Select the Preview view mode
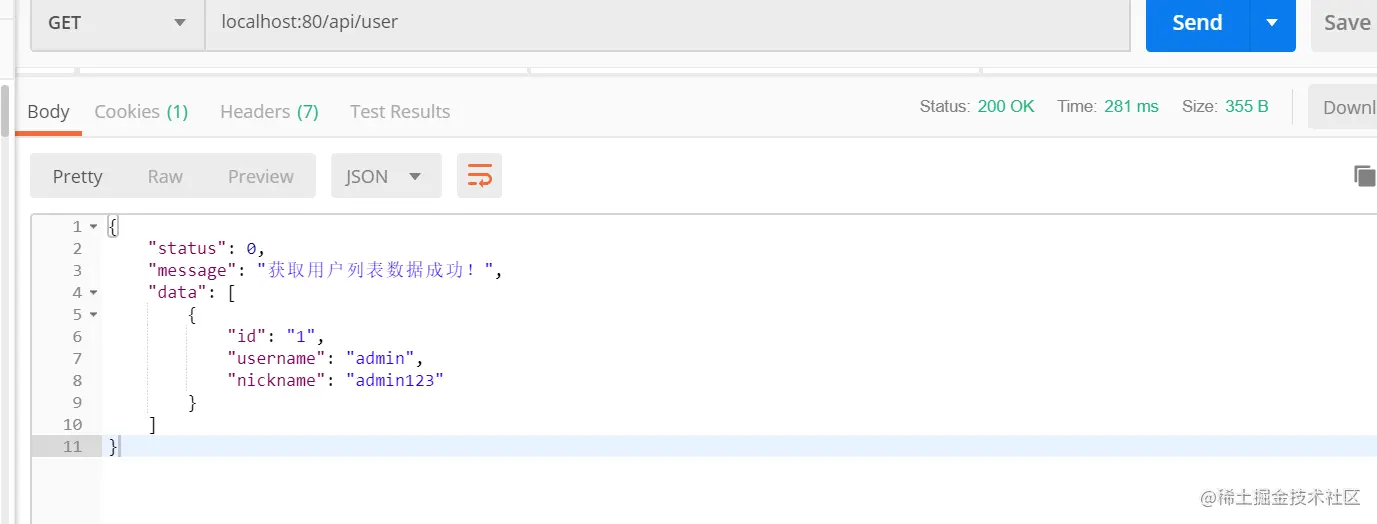The image size is (1377, 524). coord(260,176)
